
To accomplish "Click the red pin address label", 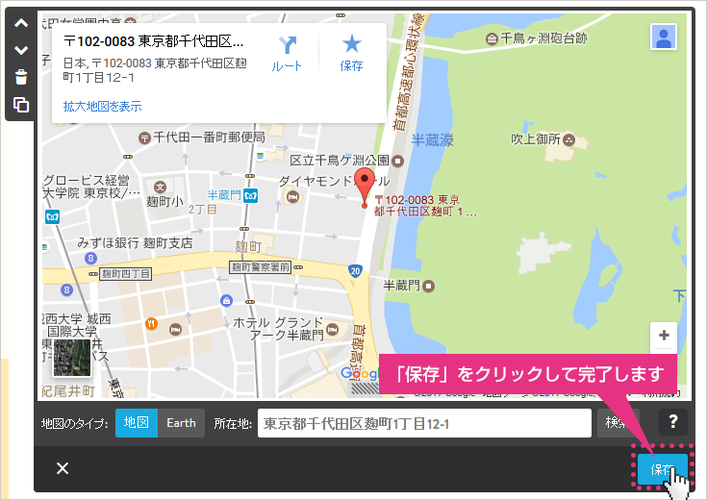I will tap(425, 206).
